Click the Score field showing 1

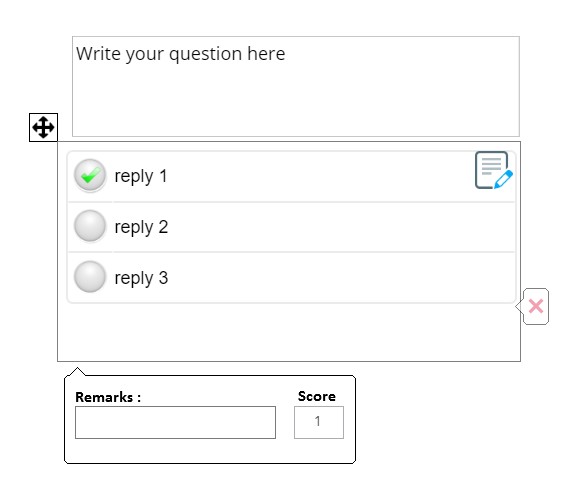coord(319,422)
